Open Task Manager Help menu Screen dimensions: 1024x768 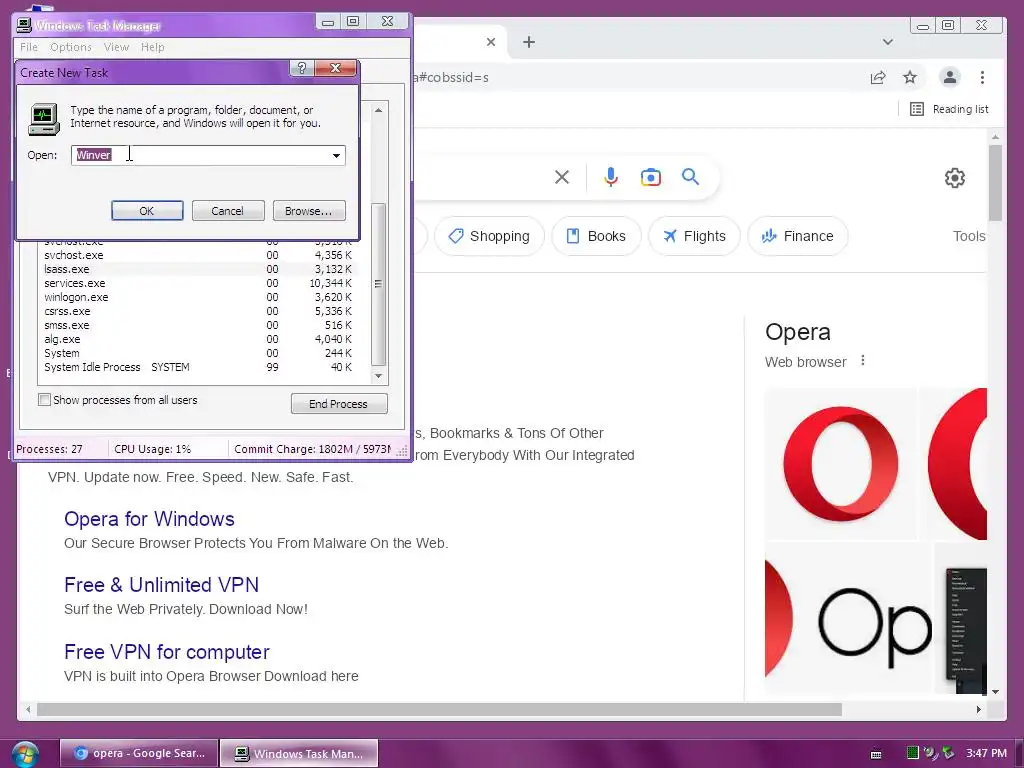click(x=153, y=47)
